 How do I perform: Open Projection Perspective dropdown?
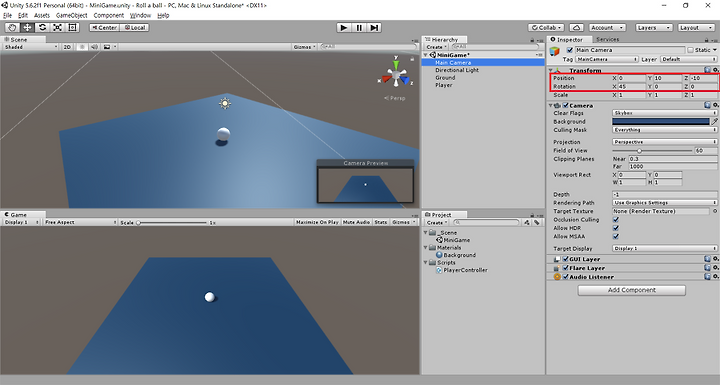point(664,142)
